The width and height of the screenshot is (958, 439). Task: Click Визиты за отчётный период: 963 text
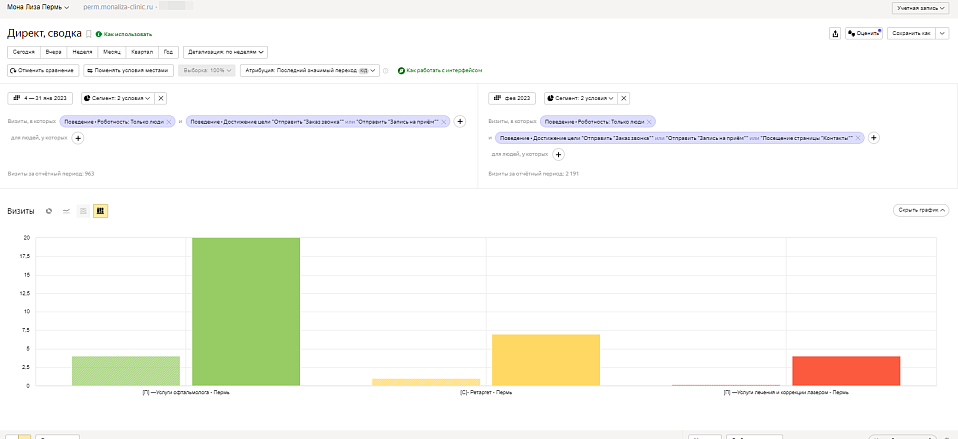click(x=51, y=174)
